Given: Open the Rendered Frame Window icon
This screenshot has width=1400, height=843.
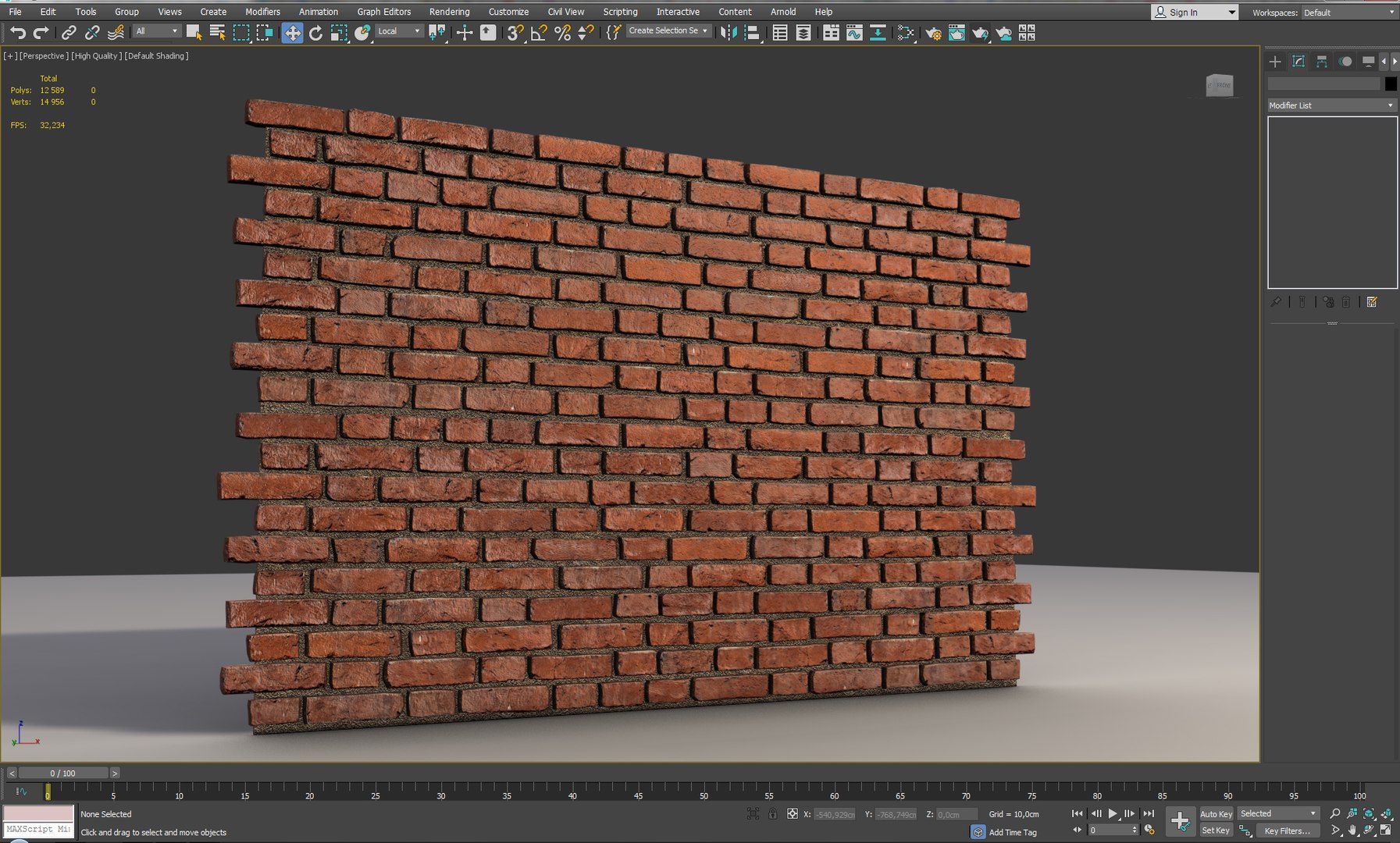Looking at the screenshot, I should [956, 32].
